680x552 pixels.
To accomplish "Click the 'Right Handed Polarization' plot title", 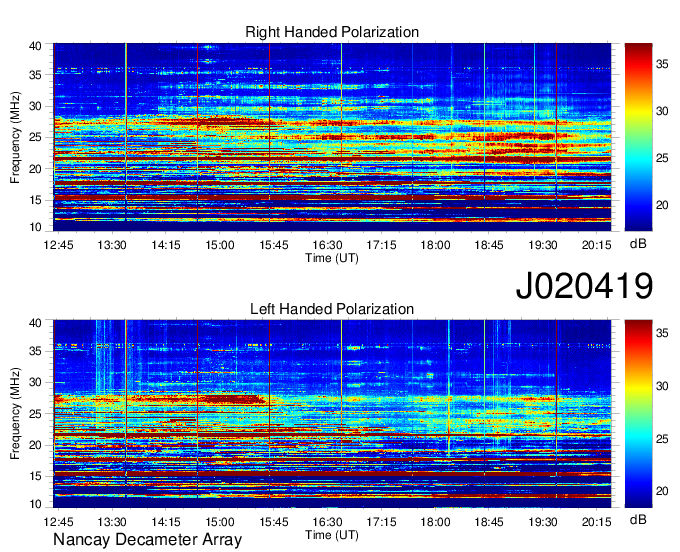I will pyautogui.click(x=332, y=32).
